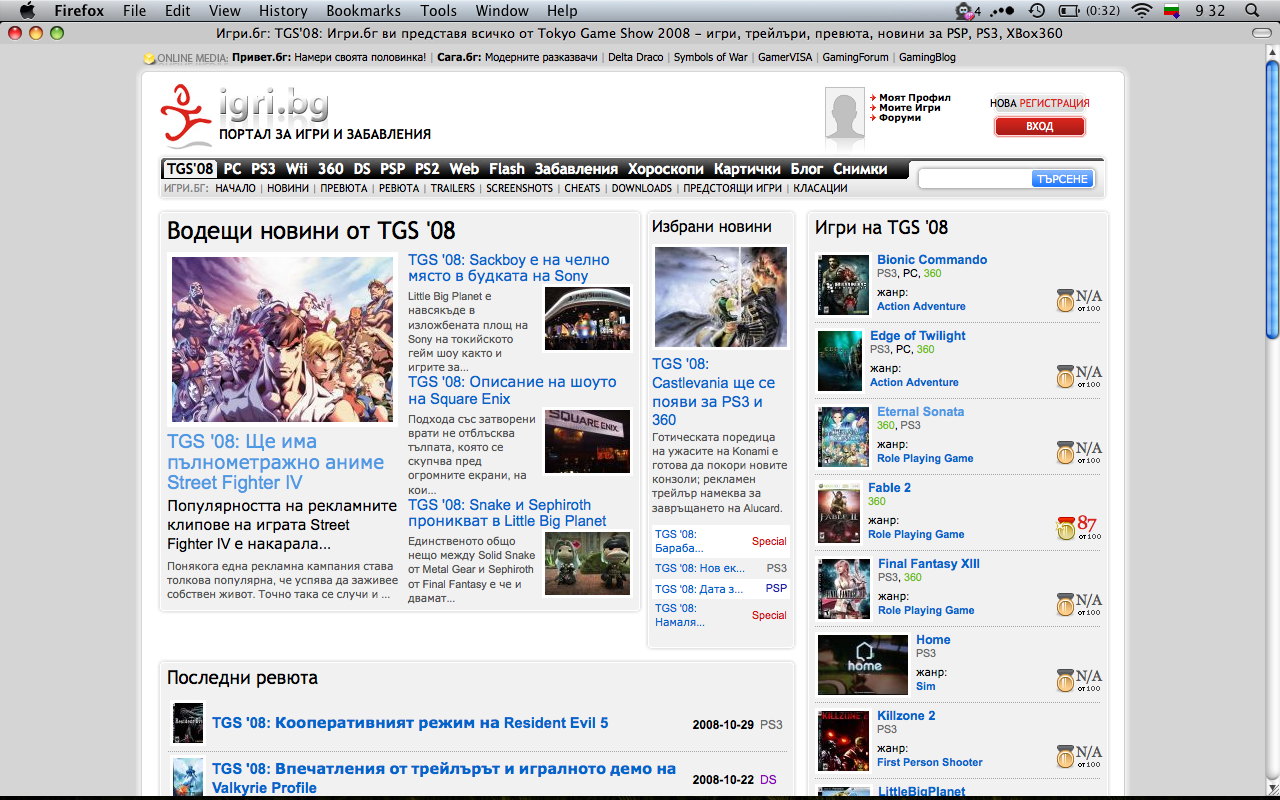This screenshot has width=1280, height=800.
Task: Click the Square Enix booth thumbnail
Action: 587,440
